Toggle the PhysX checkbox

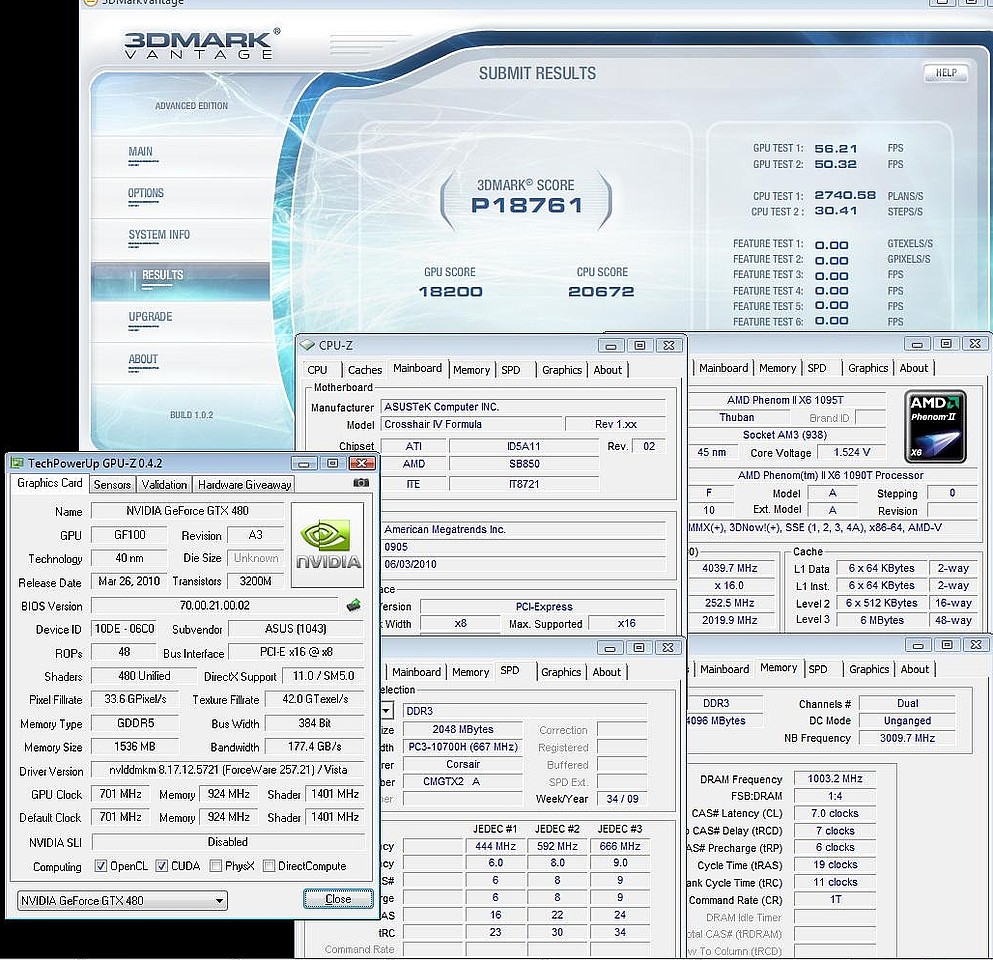216,866
